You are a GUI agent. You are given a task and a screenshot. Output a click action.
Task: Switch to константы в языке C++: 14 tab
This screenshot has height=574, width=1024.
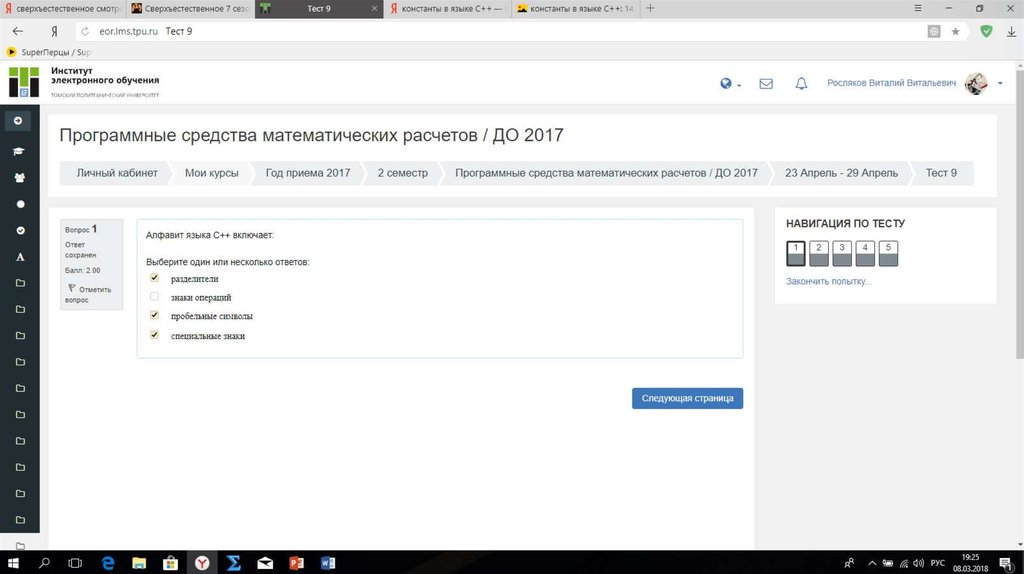[576, 8]
